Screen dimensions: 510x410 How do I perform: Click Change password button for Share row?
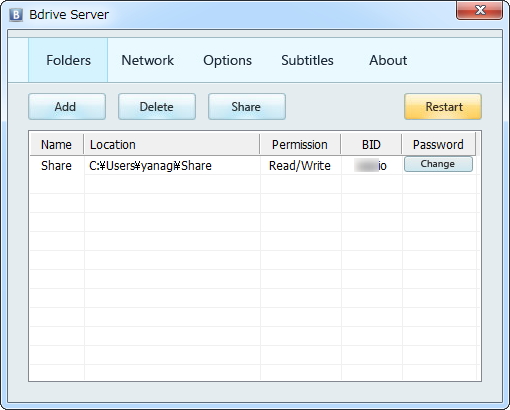[x=438, y=164]
